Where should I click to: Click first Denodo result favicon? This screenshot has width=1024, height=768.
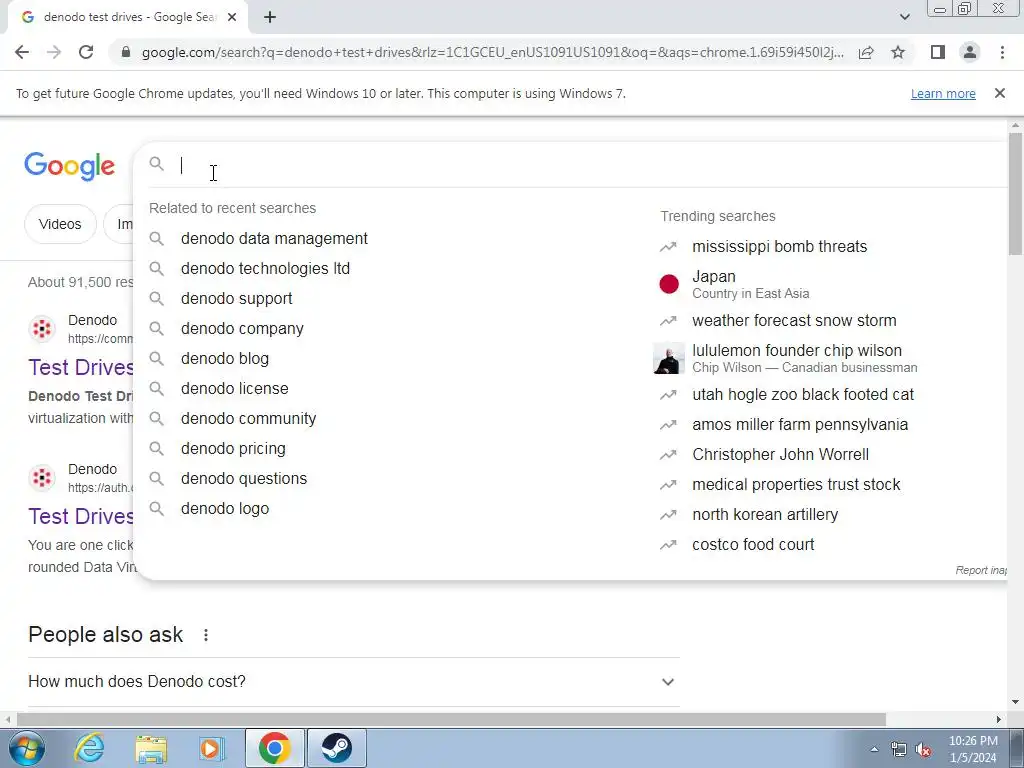point(42,328)
